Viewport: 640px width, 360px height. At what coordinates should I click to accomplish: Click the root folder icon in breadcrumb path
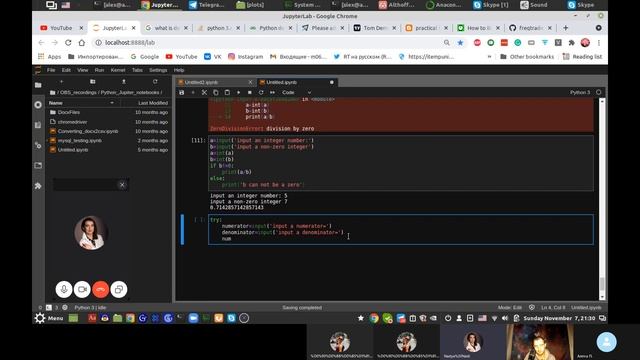[x=52, y=93]
